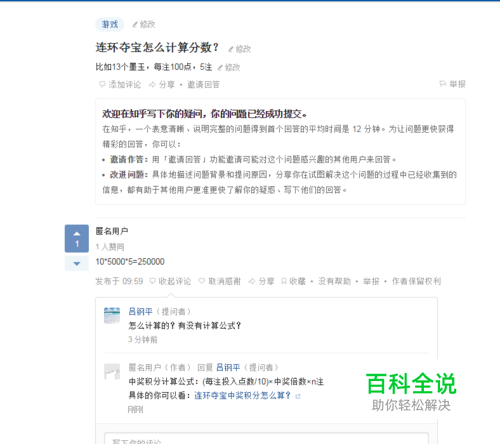Click 邀请回答 to invite answerers
This screenshot has width=500, height=444.
tap(203, 84)
